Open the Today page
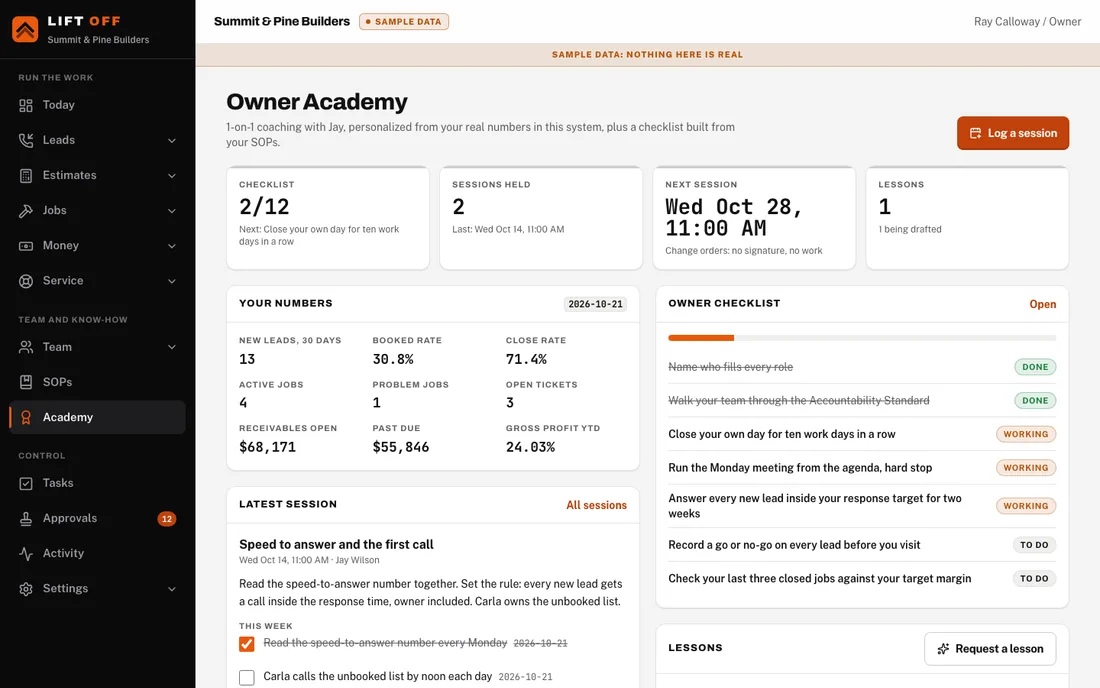The height and width of the screenshot is (688, 1100). [98, 105]
